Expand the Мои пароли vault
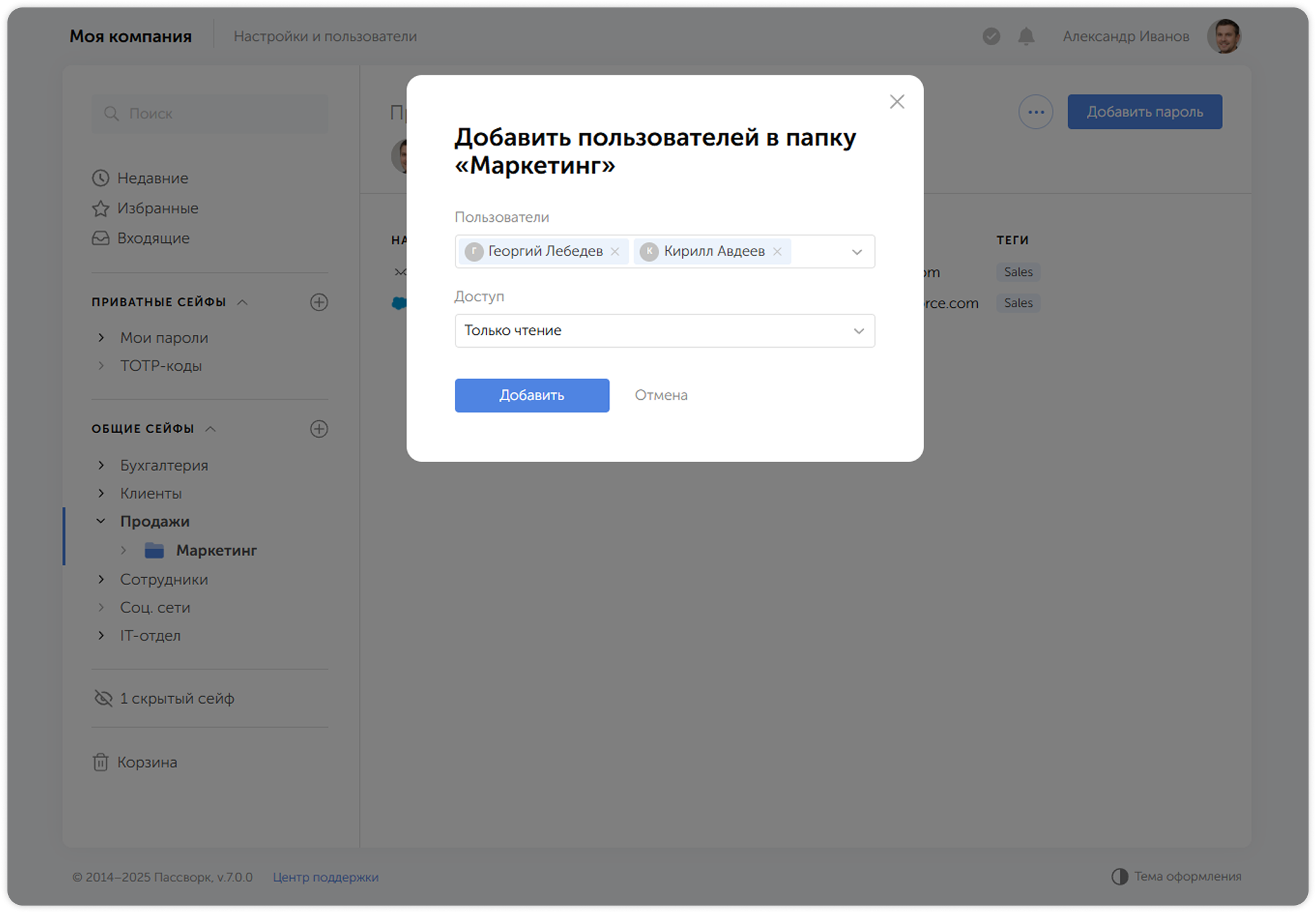The height and width of the screenshot is (913, 1316). pos(101,338)
